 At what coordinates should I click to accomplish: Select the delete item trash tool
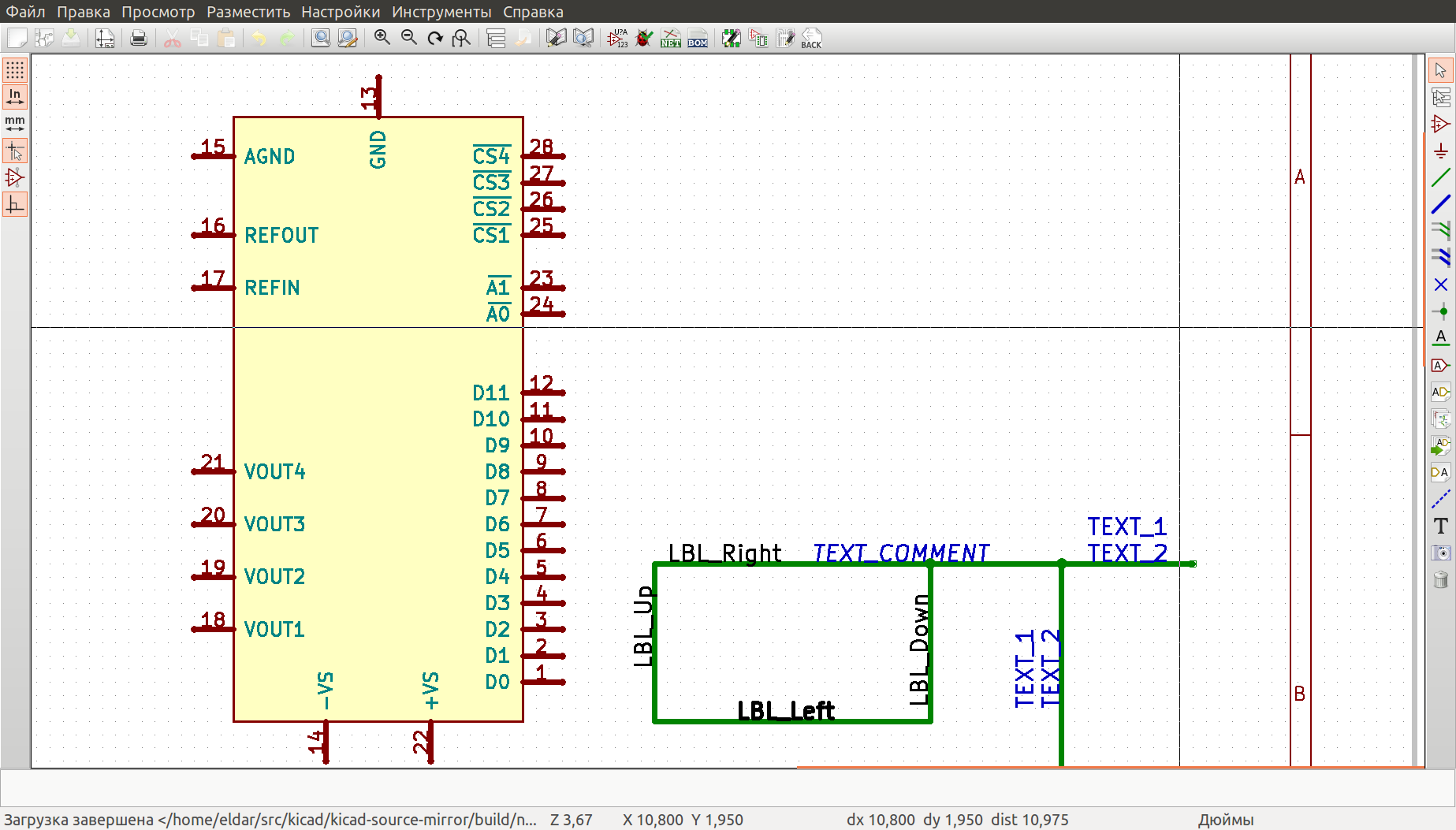[x=1441, y=580]
